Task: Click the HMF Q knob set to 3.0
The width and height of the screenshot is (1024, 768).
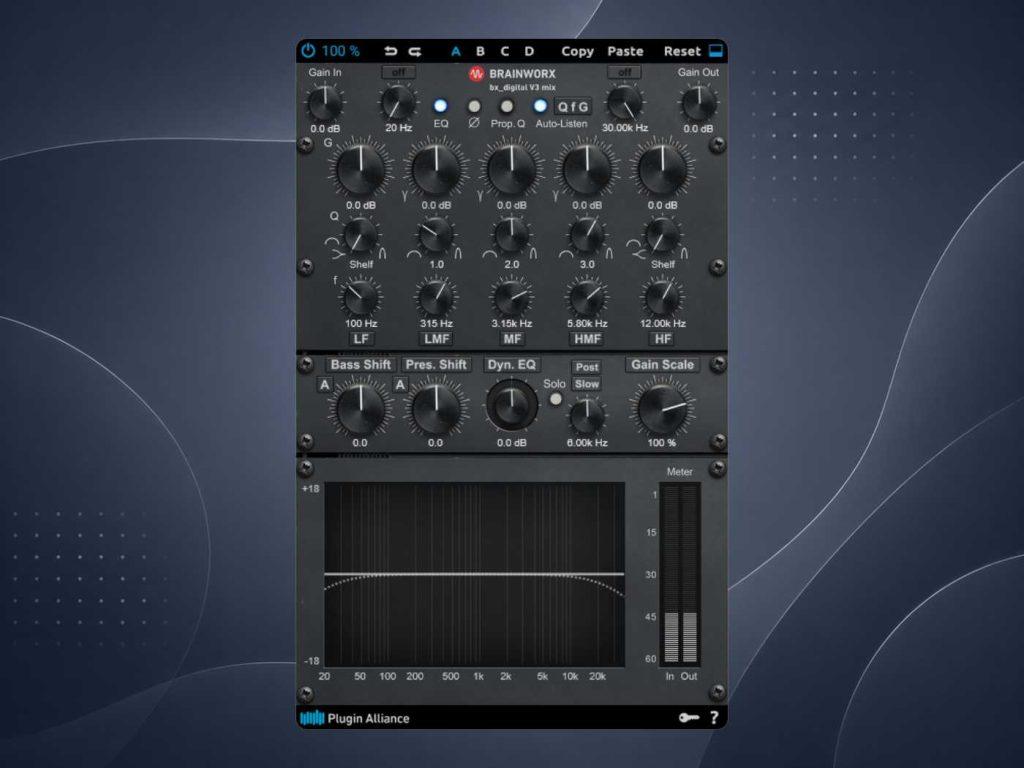Action: (x=586, y=236)
